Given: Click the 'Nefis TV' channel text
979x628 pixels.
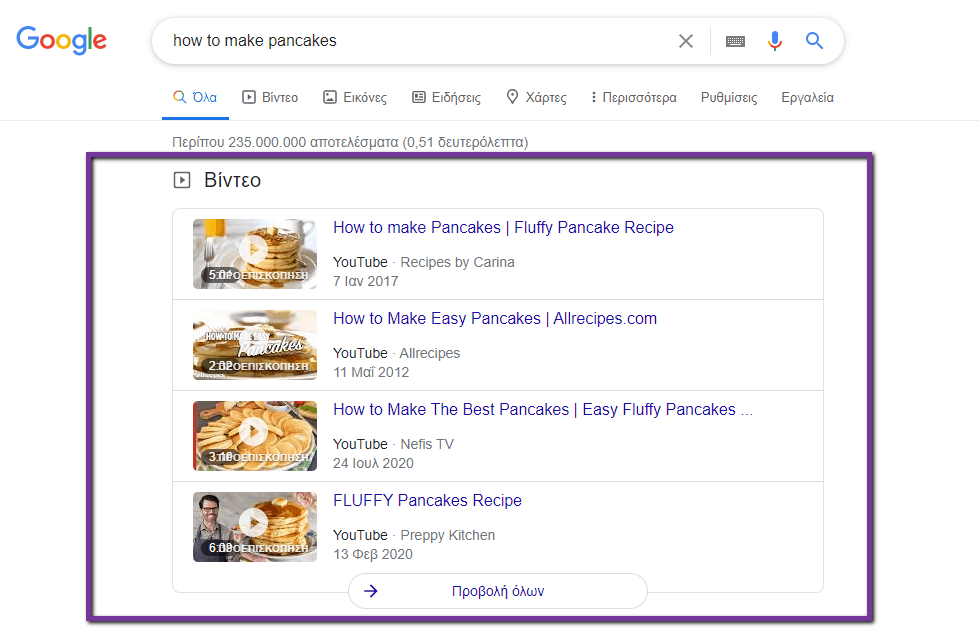Looking at the screenshot, I should 427,444.
